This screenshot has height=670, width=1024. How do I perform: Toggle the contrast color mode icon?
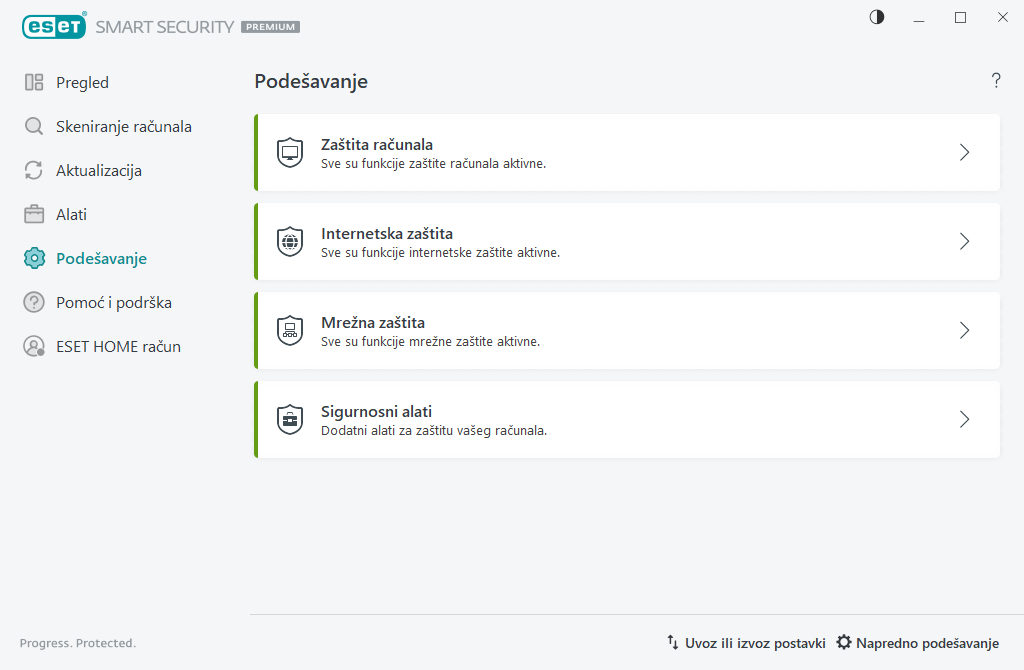877,17
